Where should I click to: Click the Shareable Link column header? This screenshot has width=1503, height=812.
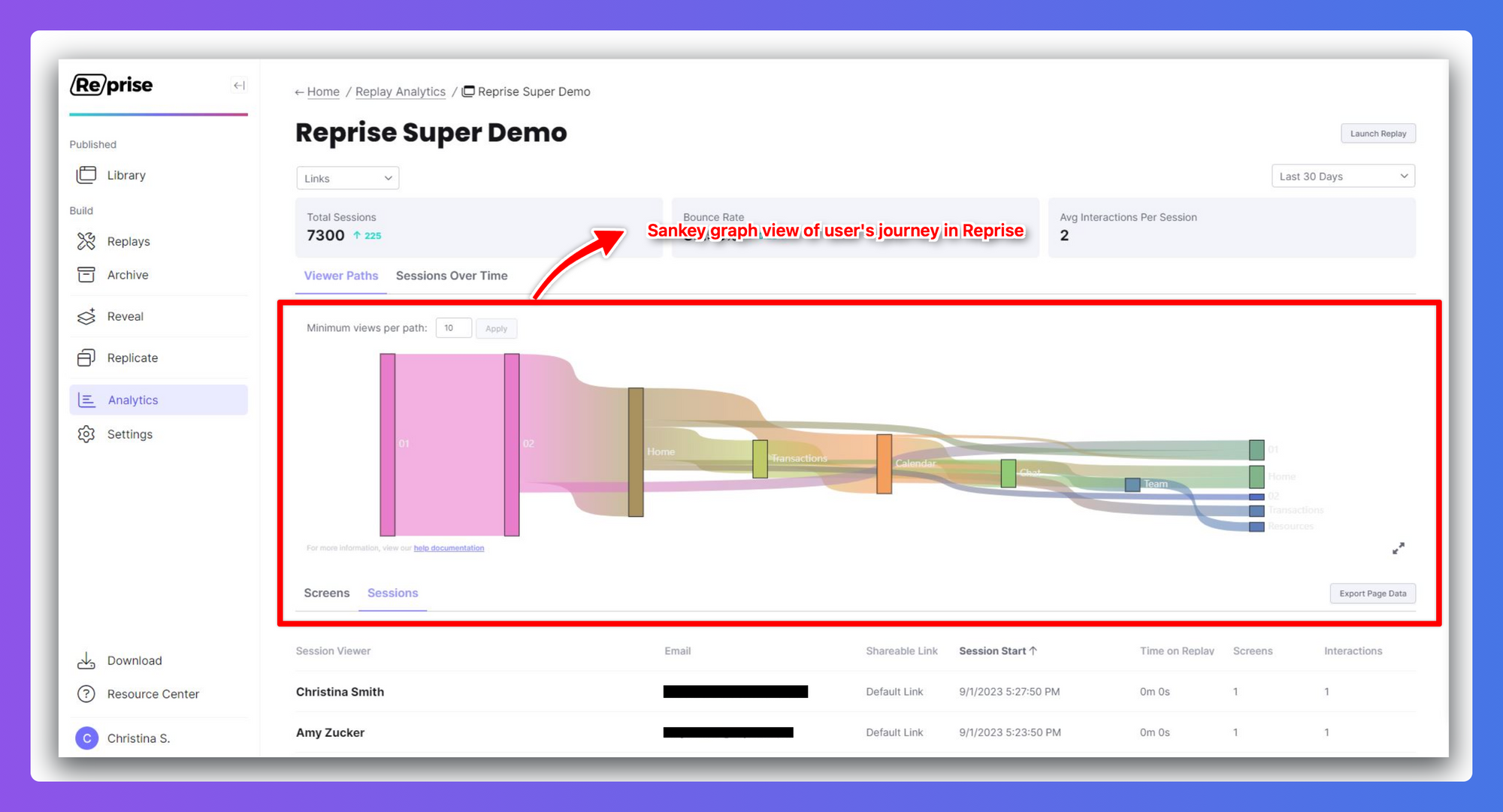901,651
